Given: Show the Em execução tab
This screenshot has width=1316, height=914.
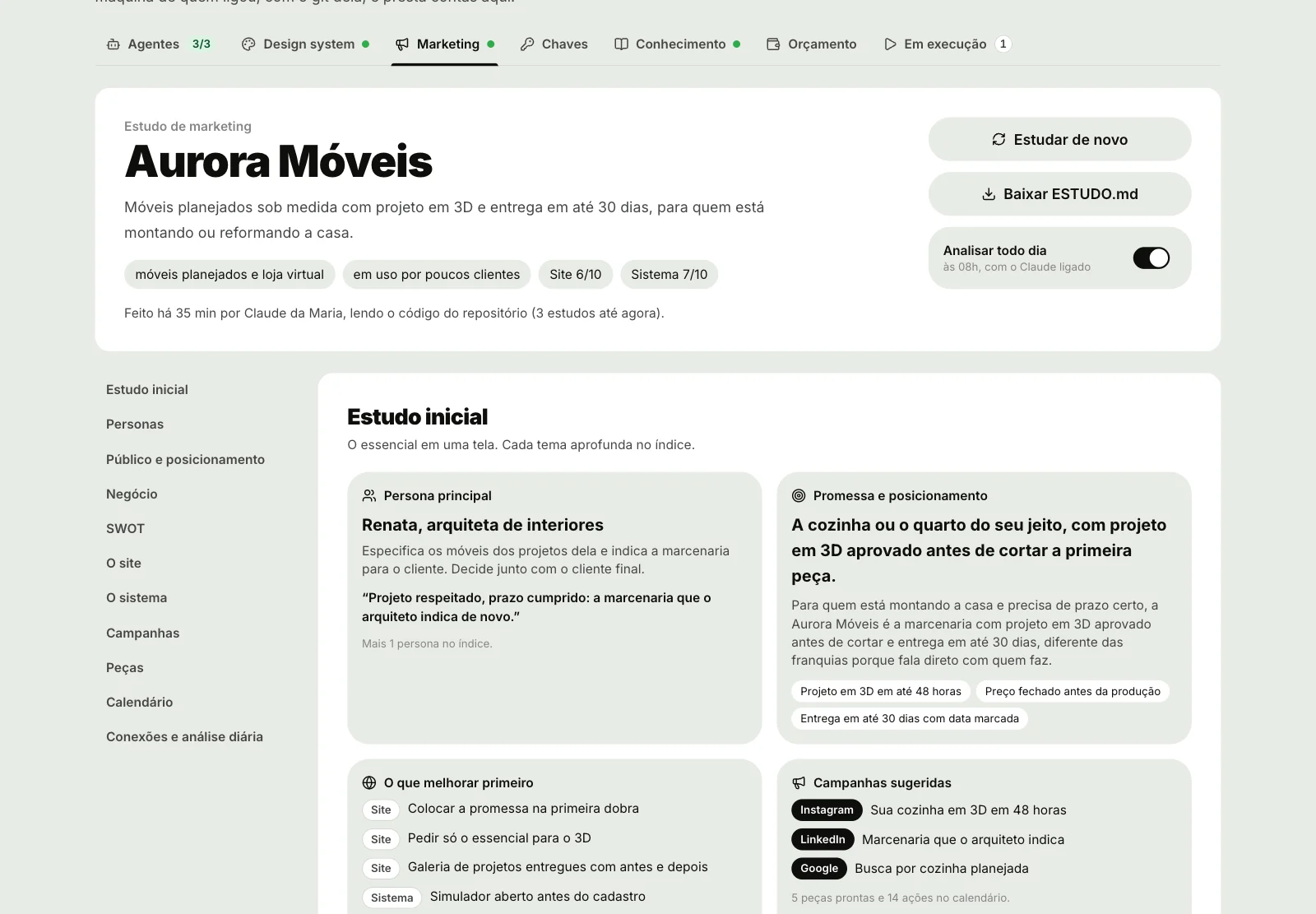Looking at the screenshot, I should (947, 44).
